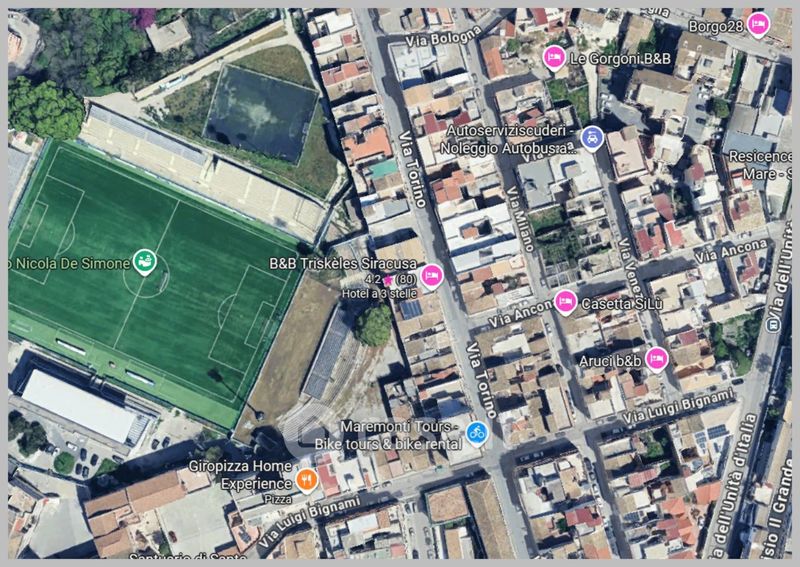Select the Giropizza Home Experience restaurant pin
Image resolution: width=800 pixels, height=567 pixels.
point(306,480)
